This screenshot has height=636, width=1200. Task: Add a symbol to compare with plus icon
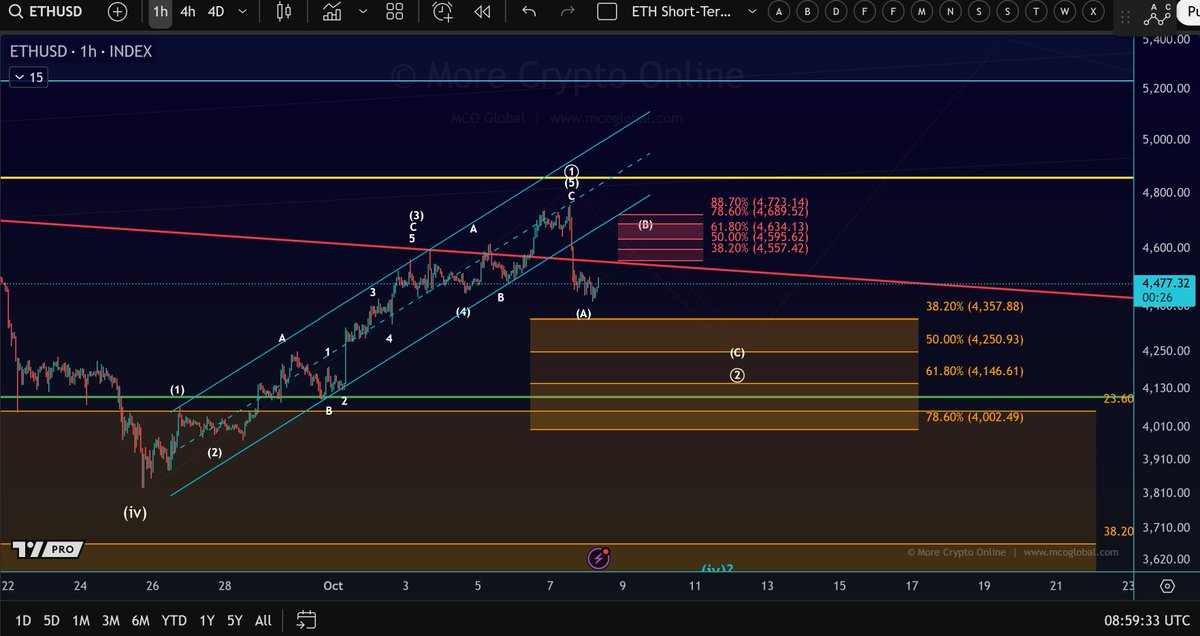point(117,12)
